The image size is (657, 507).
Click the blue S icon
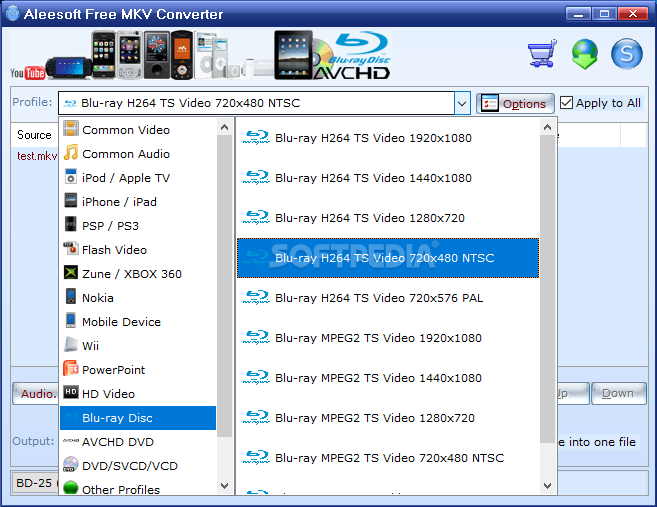pyautogui.click(x=626, y=54)
